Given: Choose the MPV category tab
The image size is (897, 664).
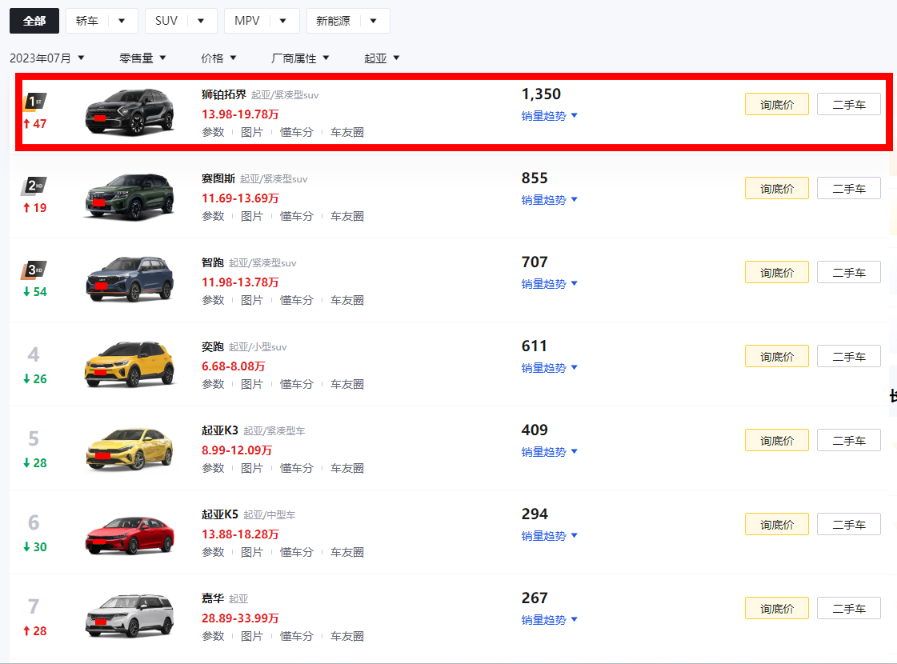Looking at the screenshot, I should [261, 21].
